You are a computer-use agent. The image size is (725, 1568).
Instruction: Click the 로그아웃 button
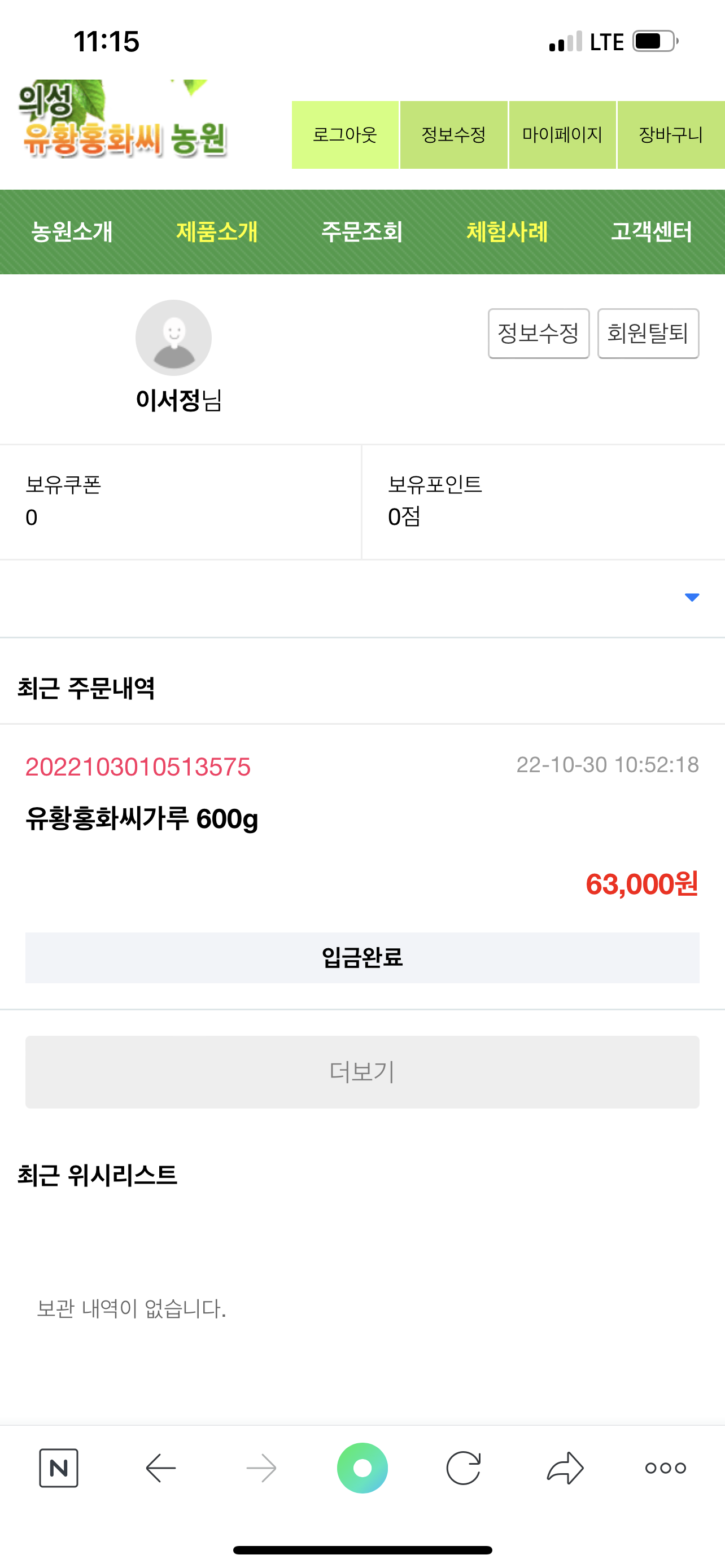pos(345,134)
